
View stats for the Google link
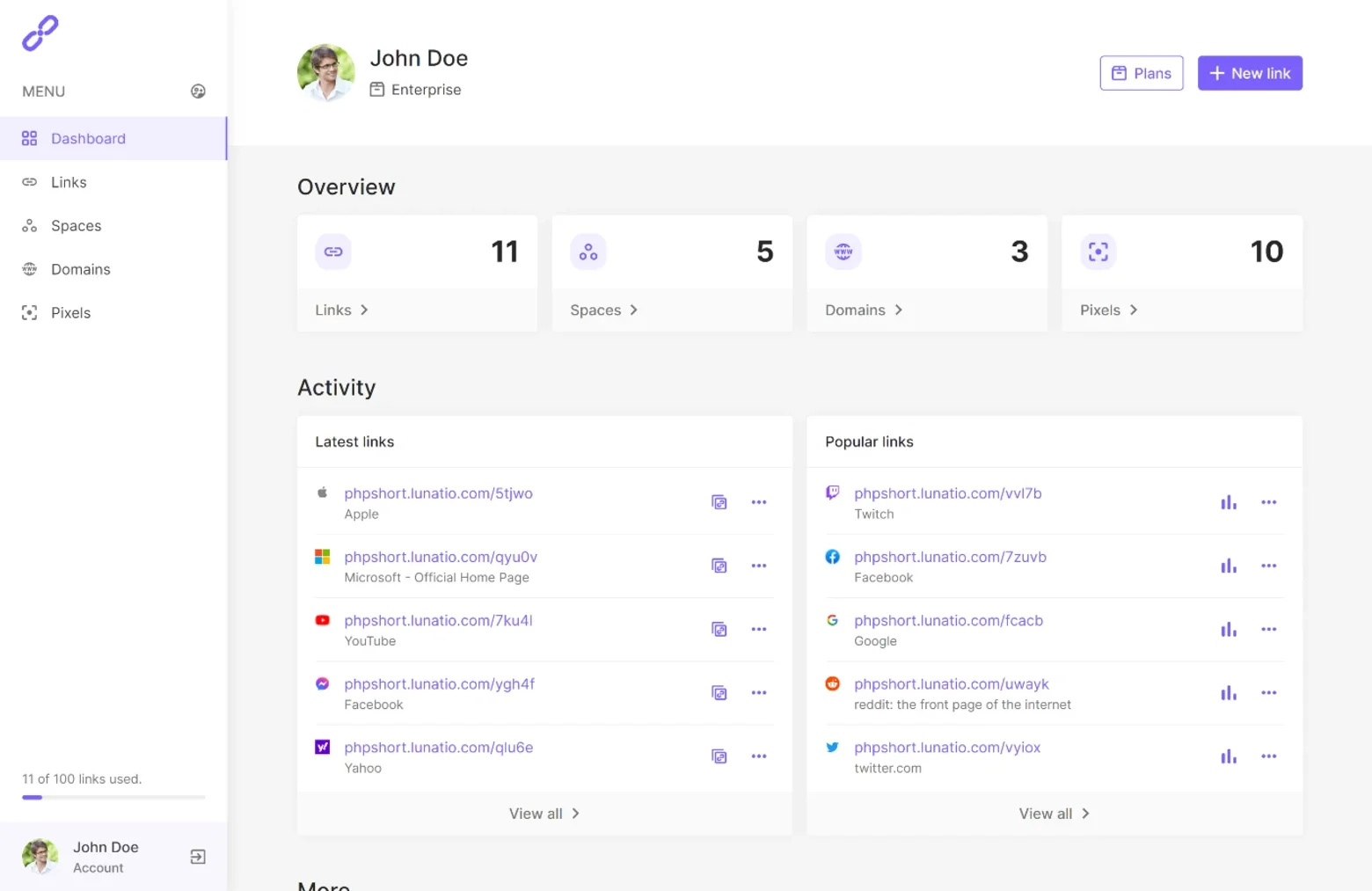[1229, 629]
